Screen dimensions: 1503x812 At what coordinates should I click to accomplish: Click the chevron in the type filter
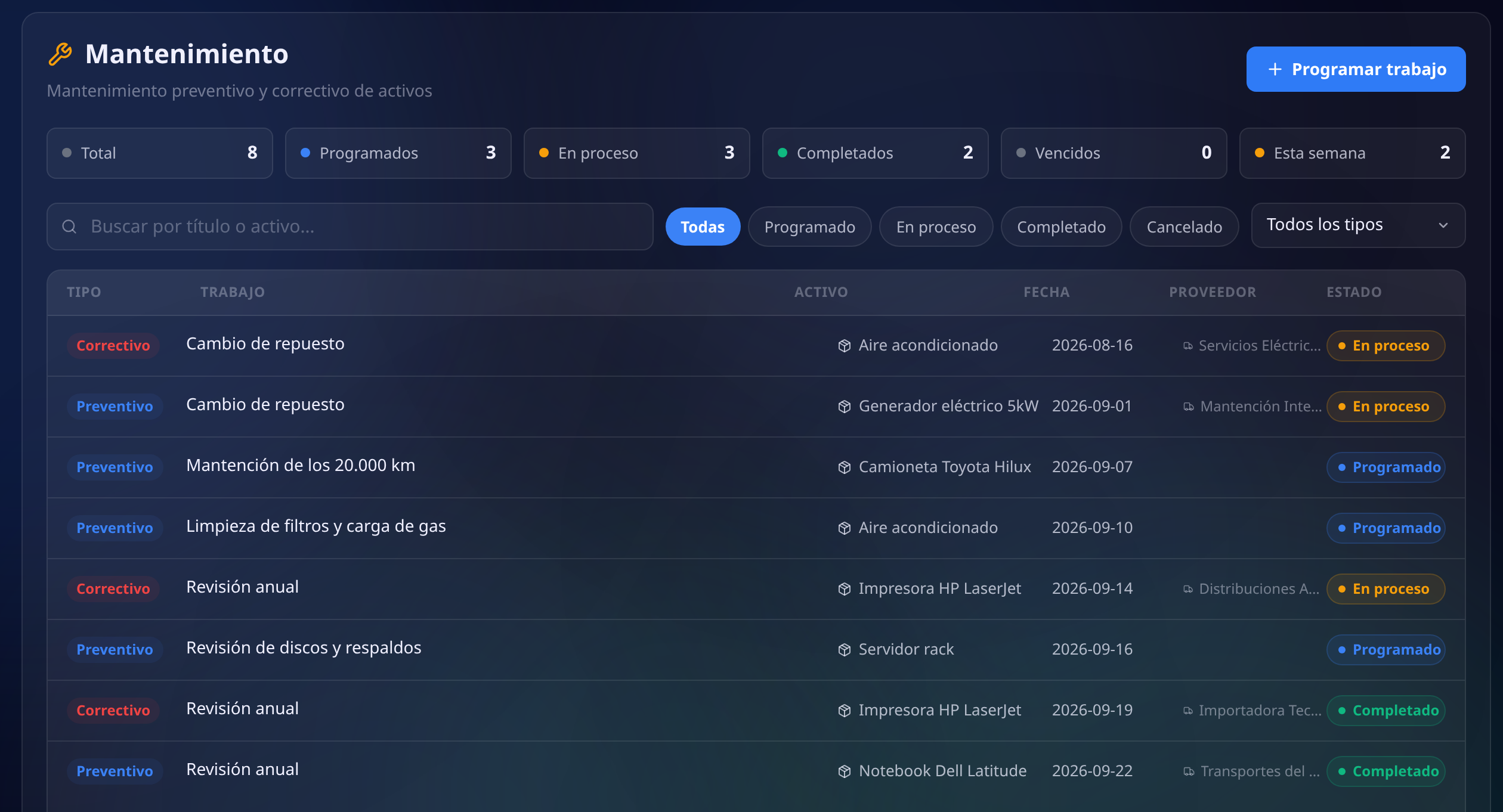pos(1443,225)
